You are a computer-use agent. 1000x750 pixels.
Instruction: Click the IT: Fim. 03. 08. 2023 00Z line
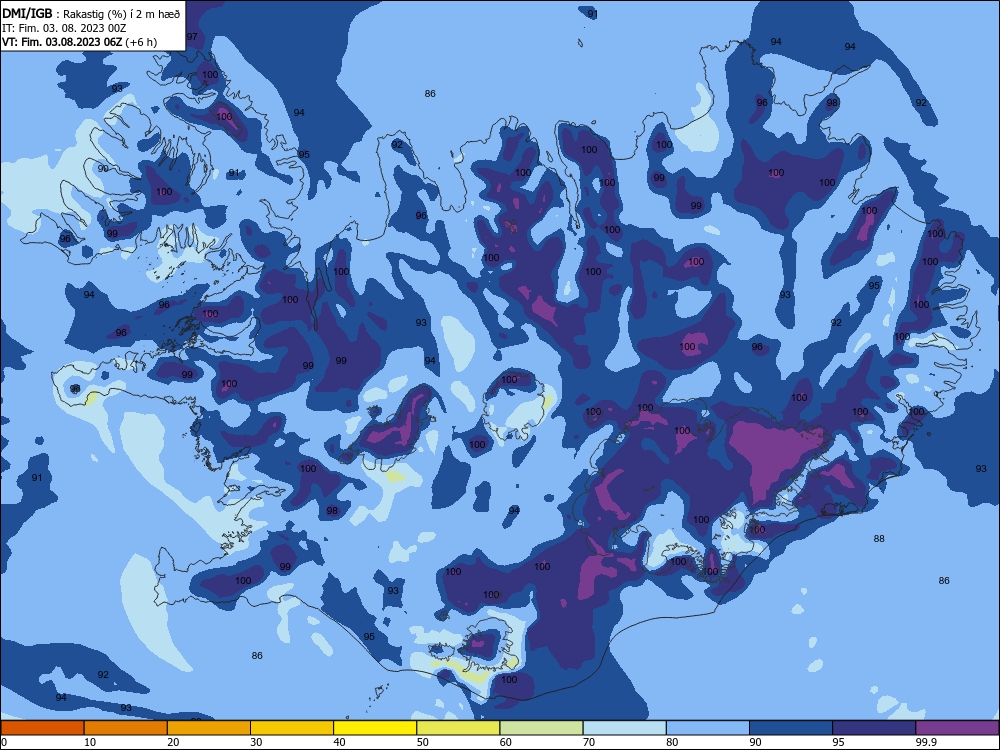click(x=64, y=28)
